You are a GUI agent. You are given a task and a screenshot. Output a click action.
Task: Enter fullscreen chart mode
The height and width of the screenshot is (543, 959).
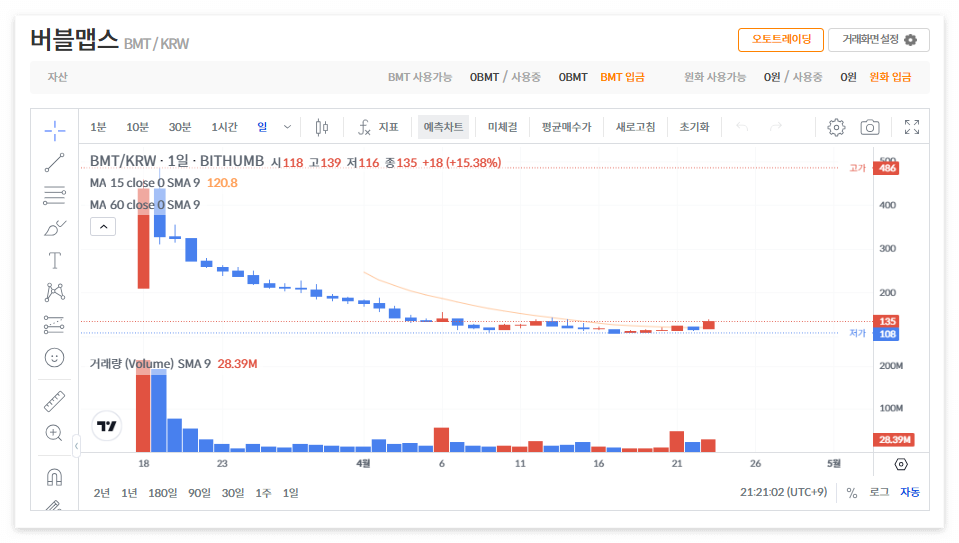pos(912,127)
